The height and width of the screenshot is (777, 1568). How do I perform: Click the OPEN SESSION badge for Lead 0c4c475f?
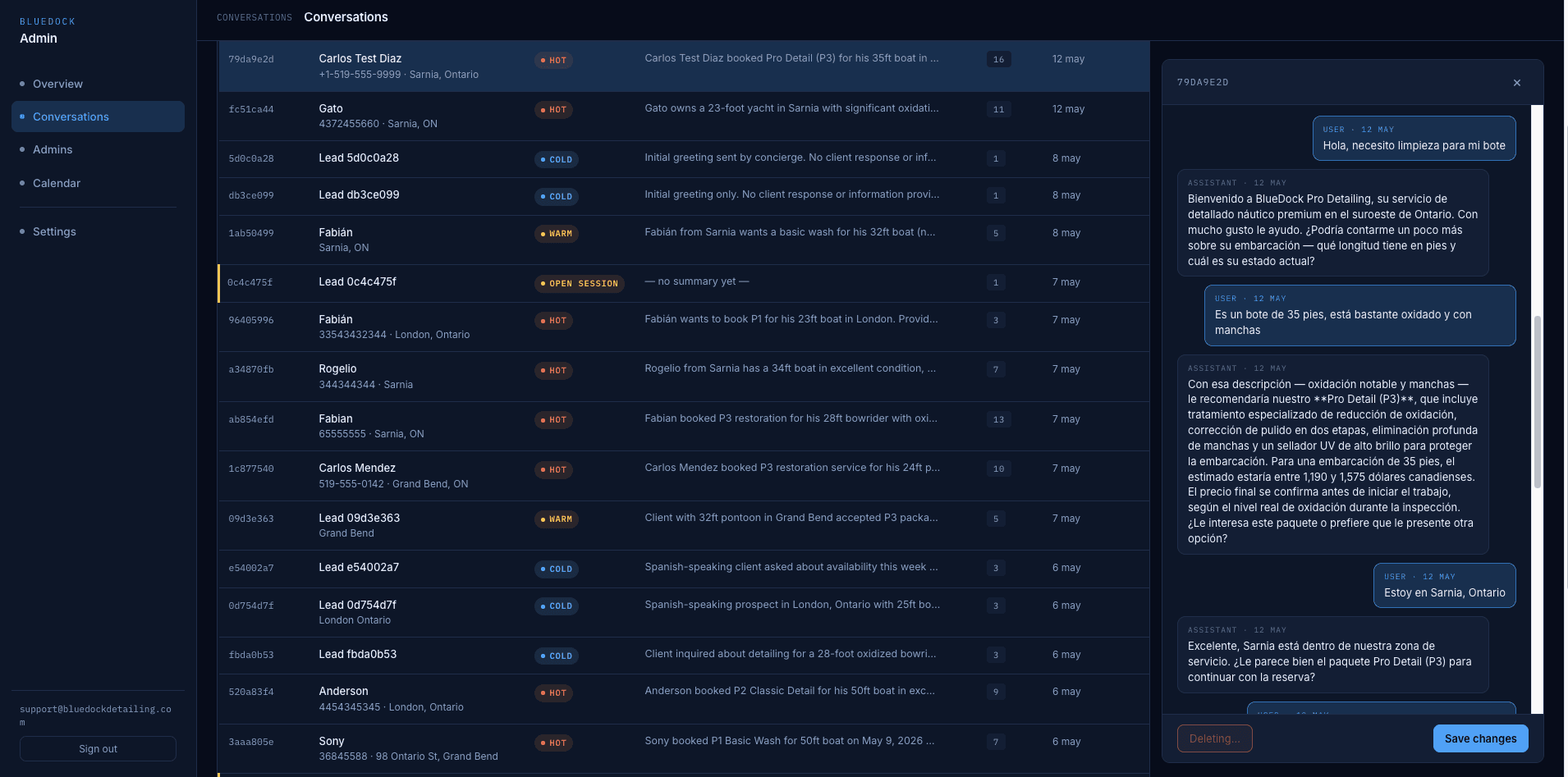(x=579, y=284)
